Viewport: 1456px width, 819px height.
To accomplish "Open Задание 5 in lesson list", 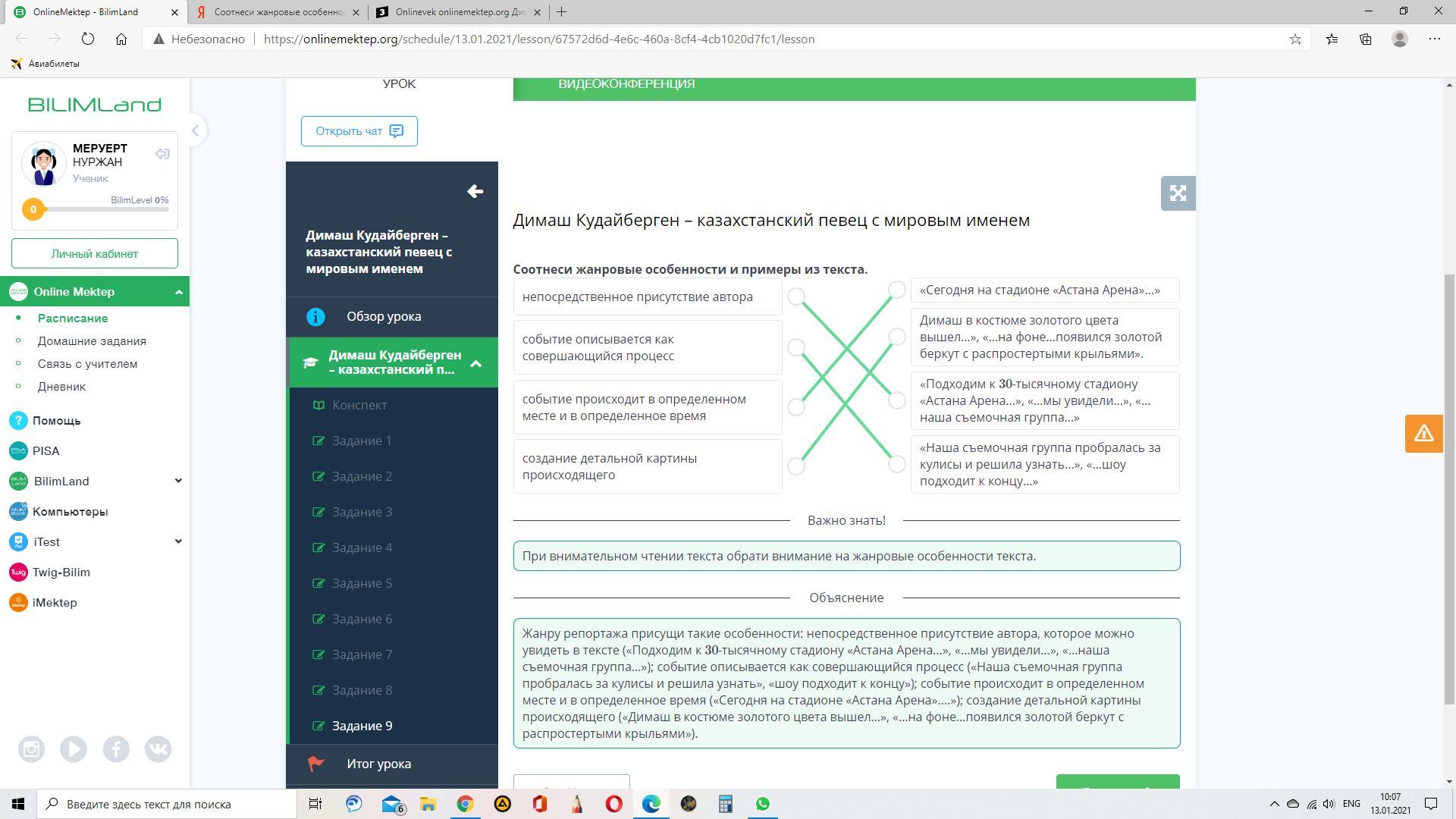I will coord(362,583).
